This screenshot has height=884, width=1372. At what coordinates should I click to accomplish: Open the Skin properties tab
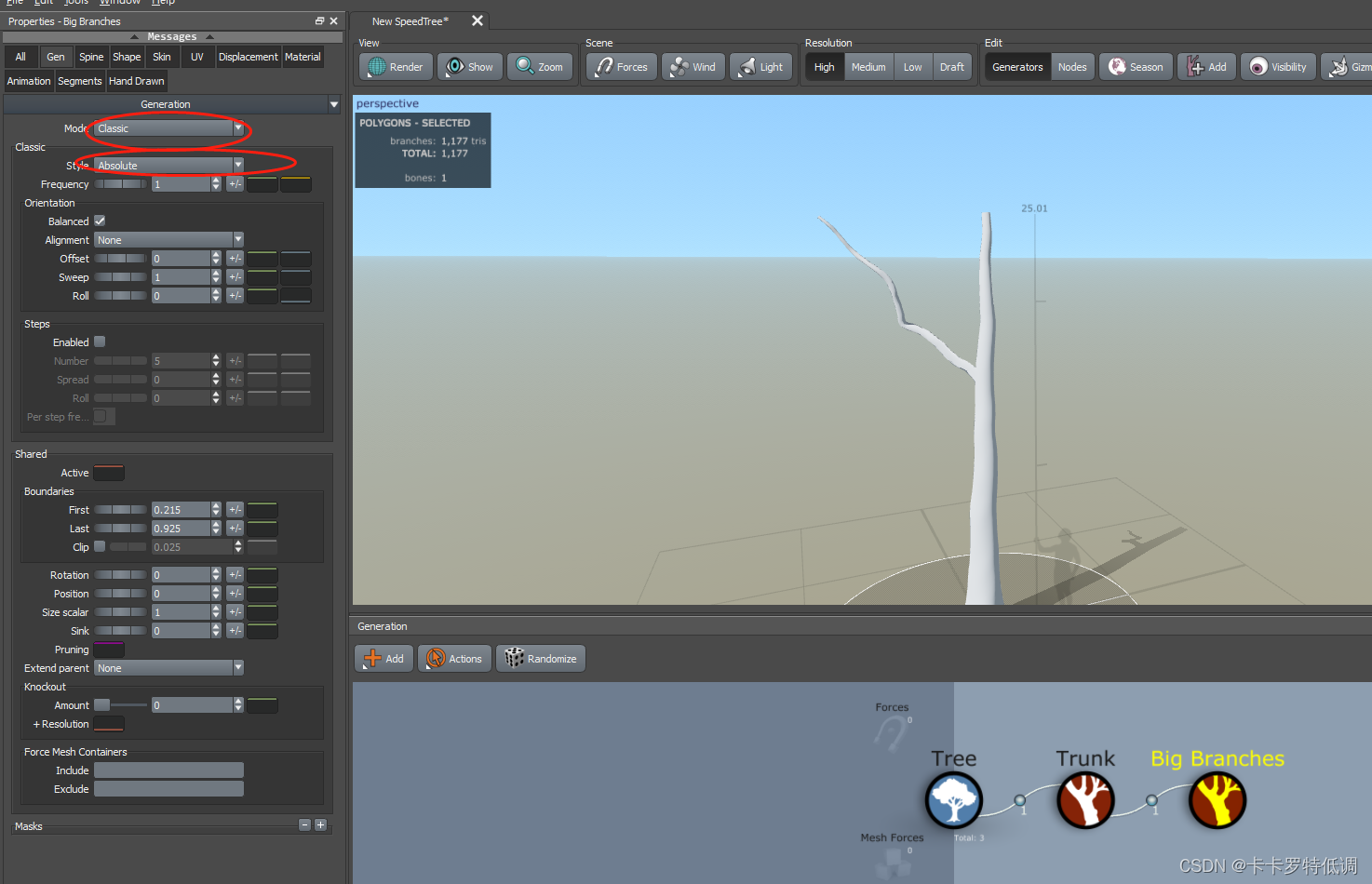[162, 57]
